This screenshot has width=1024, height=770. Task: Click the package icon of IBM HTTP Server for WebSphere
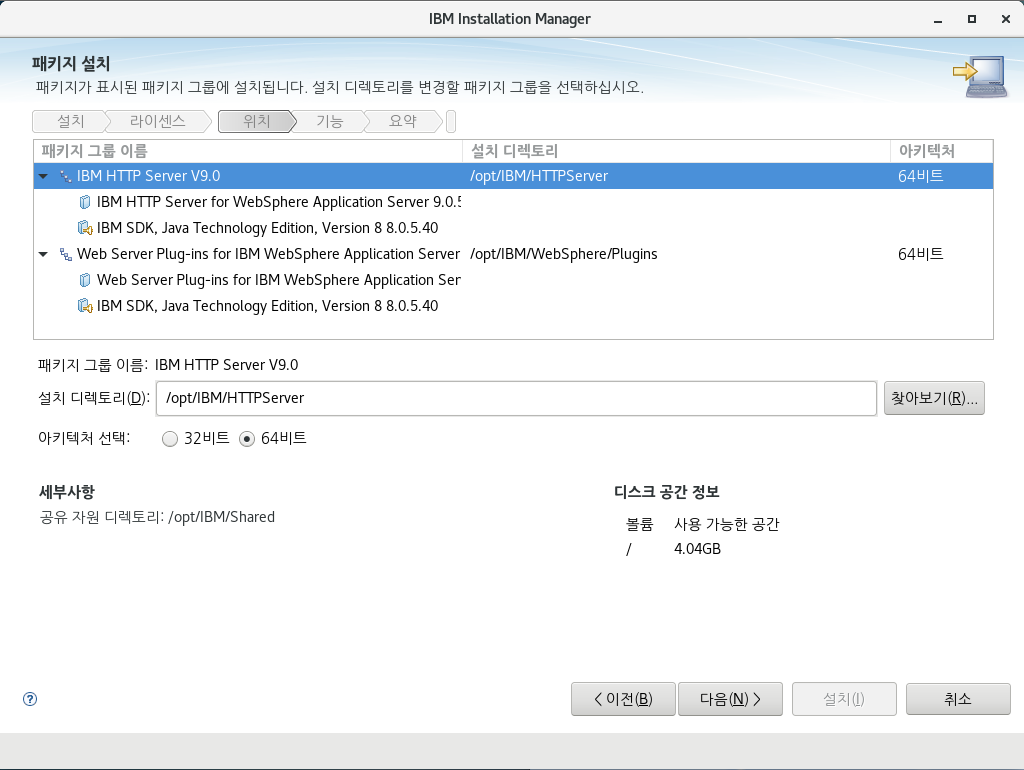click(x=85, y=202)
